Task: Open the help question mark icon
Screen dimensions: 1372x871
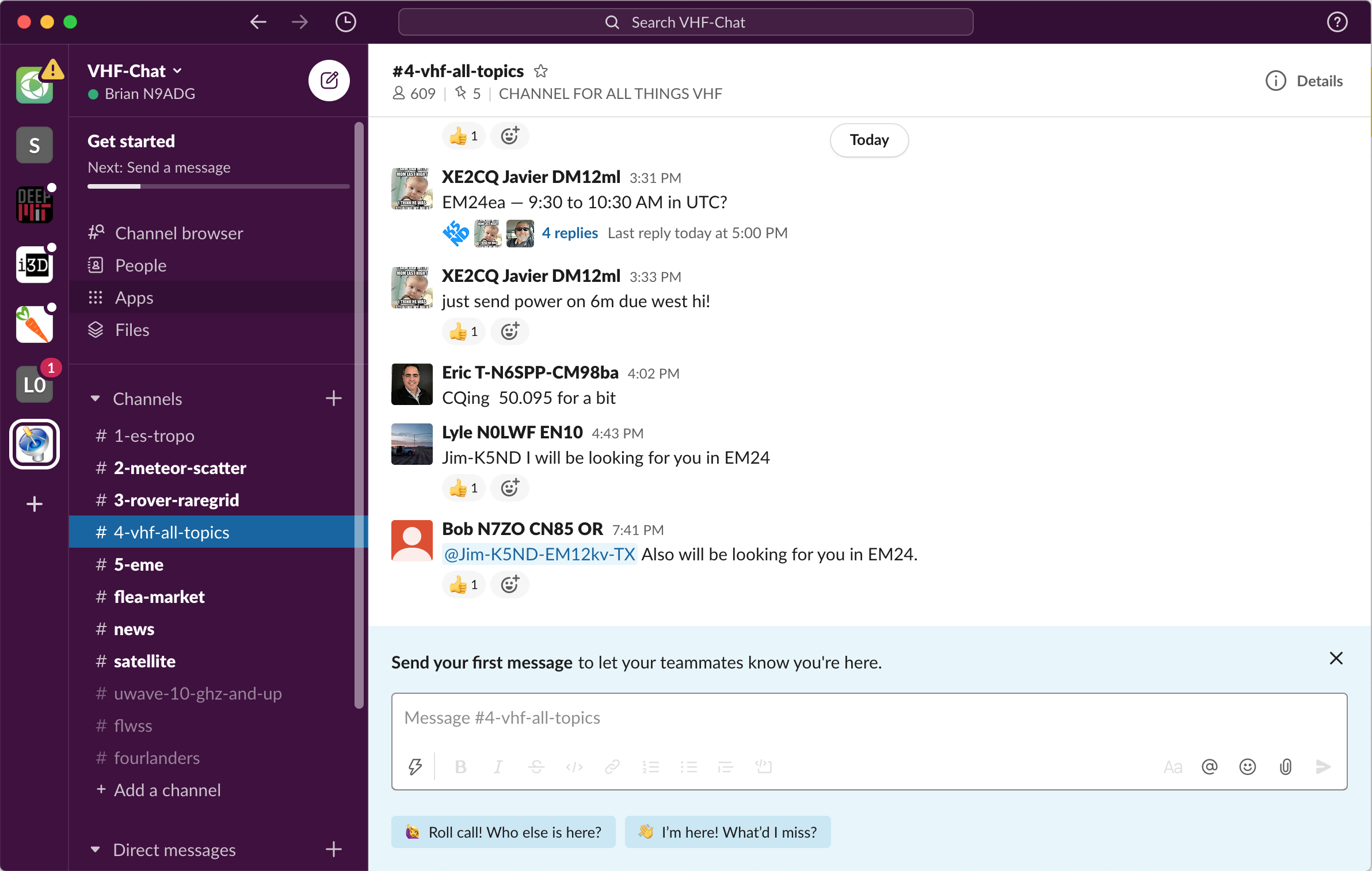Action: pyautogui.click(x=1337, y=22)
